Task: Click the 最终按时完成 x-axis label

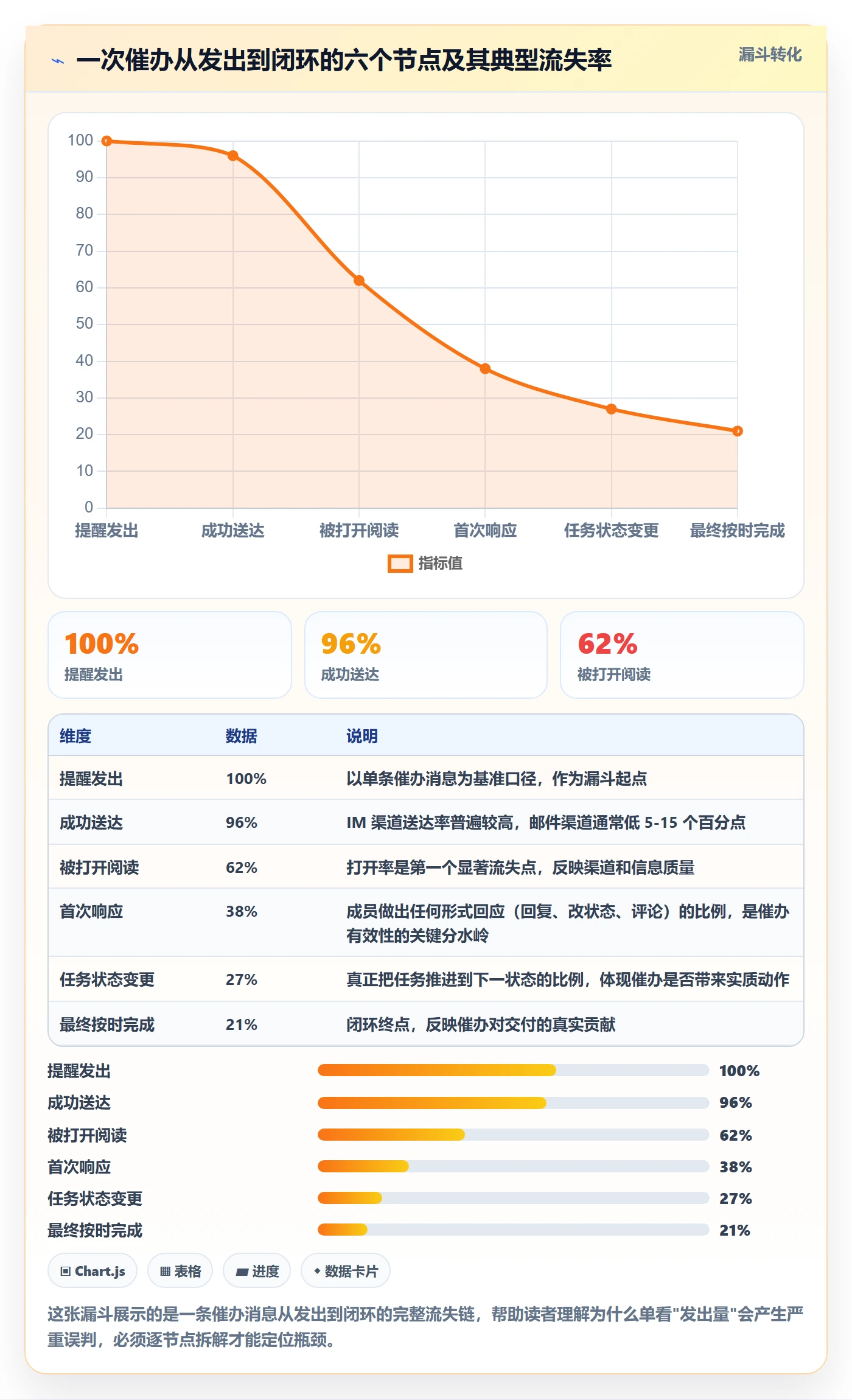Action: (x=738, y=531)
